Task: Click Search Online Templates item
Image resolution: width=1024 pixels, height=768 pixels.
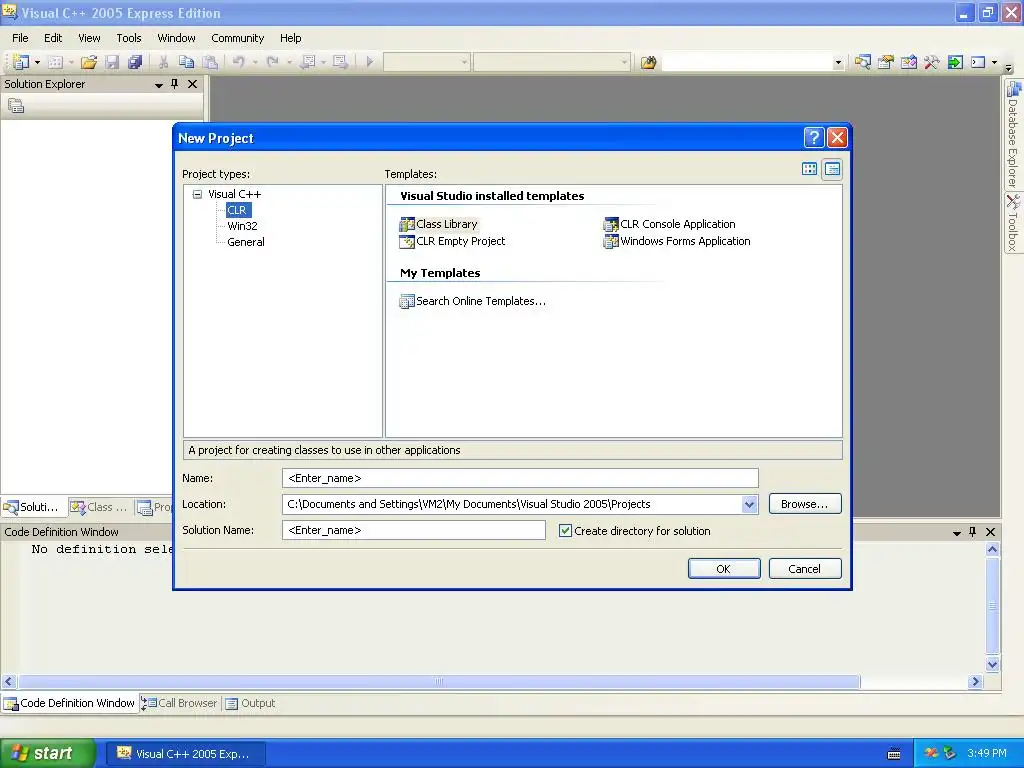Action: pos(472,301)
